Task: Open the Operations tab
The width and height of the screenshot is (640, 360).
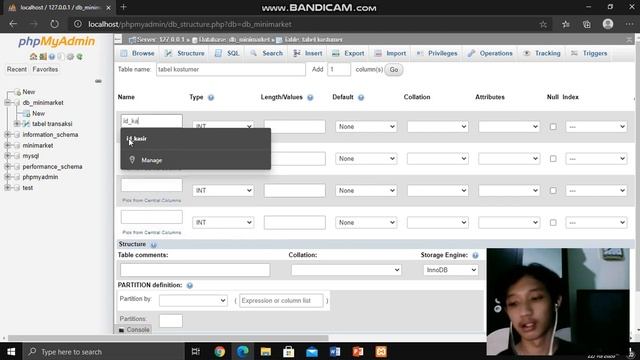Action: 490,53
